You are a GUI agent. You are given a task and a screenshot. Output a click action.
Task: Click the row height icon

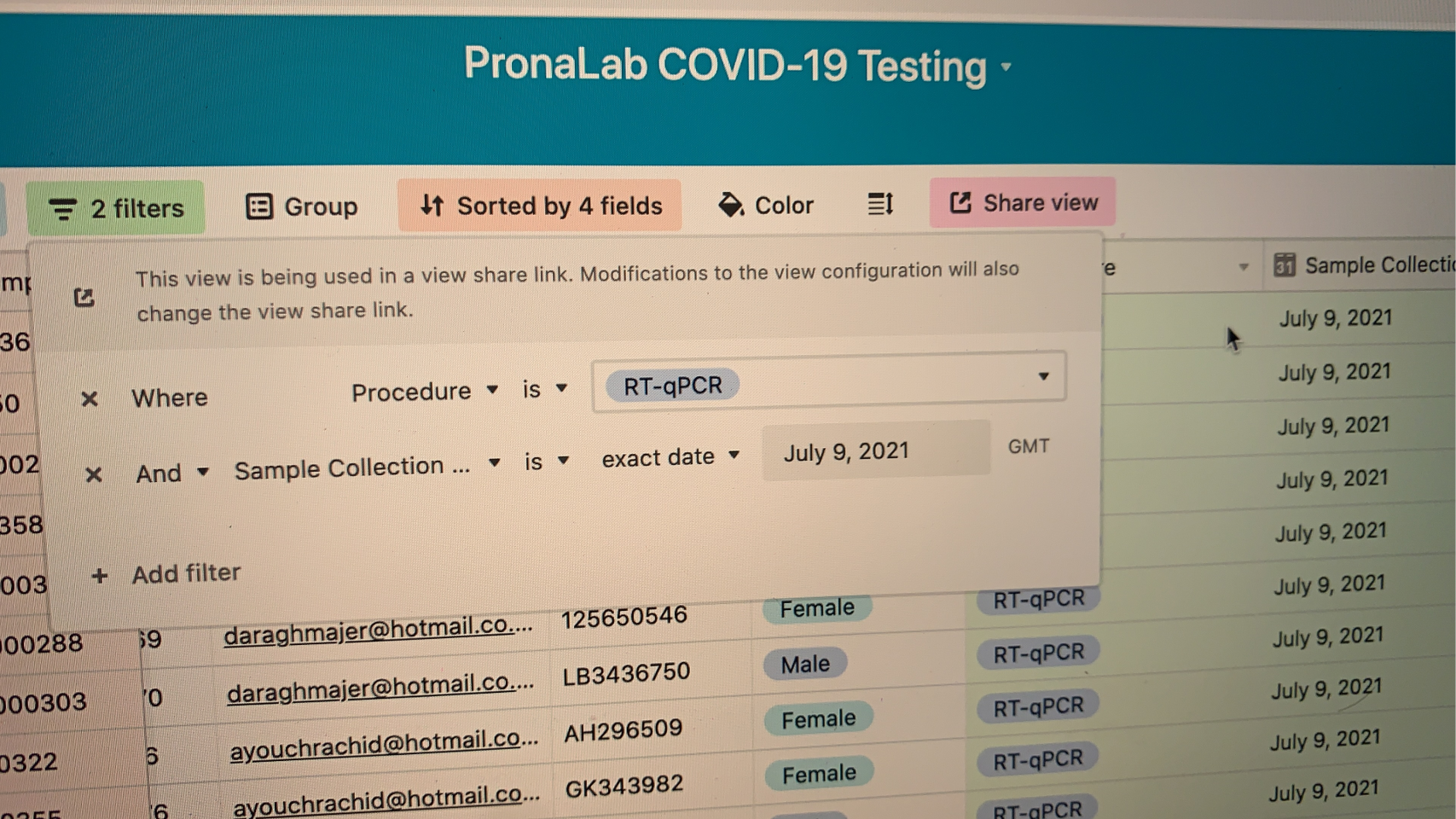[x=879, y=204]
